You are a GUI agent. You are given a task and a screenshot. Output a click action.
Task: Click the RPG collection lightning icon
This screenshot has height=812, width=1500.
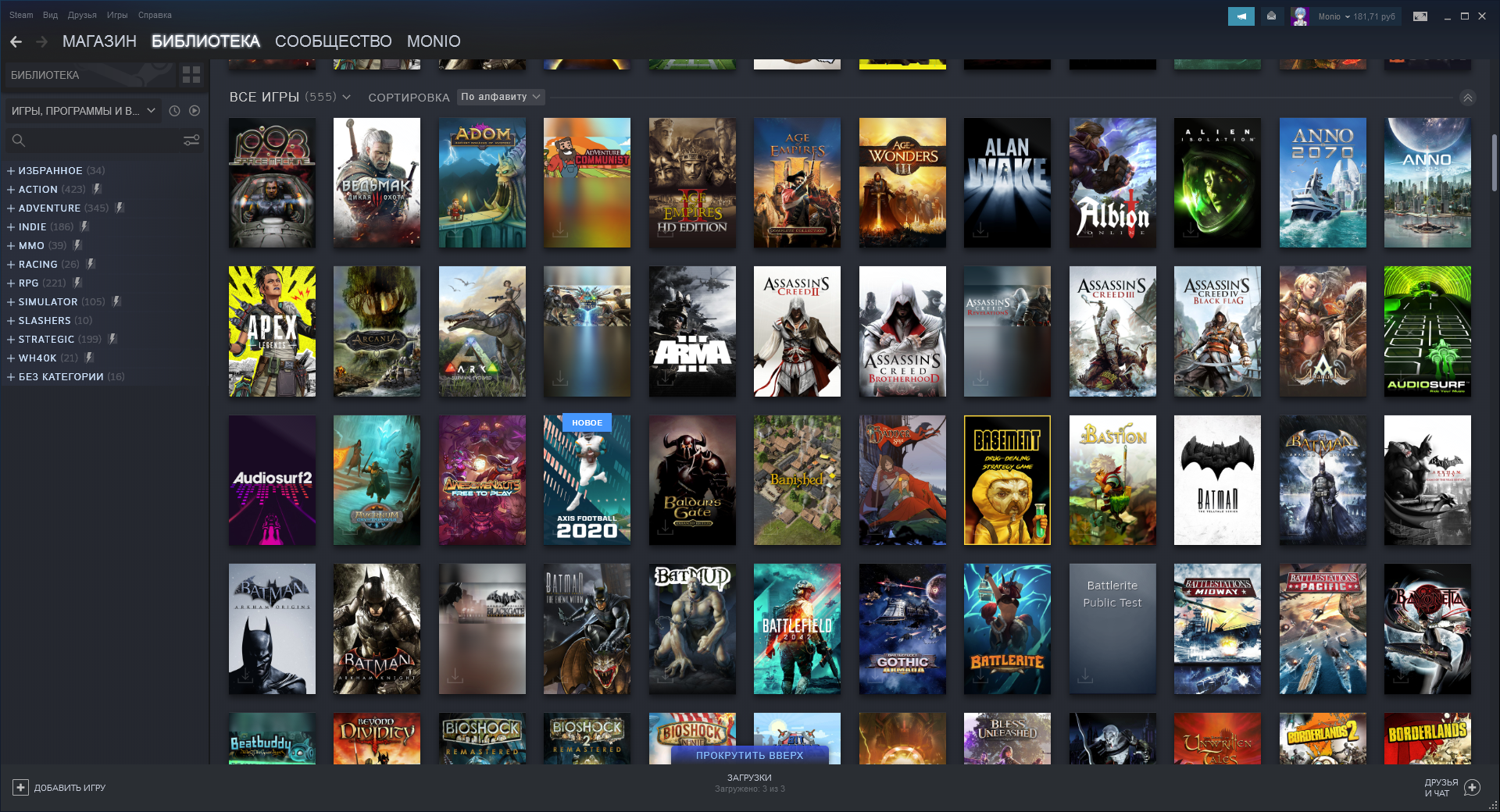tap(77, 283)
